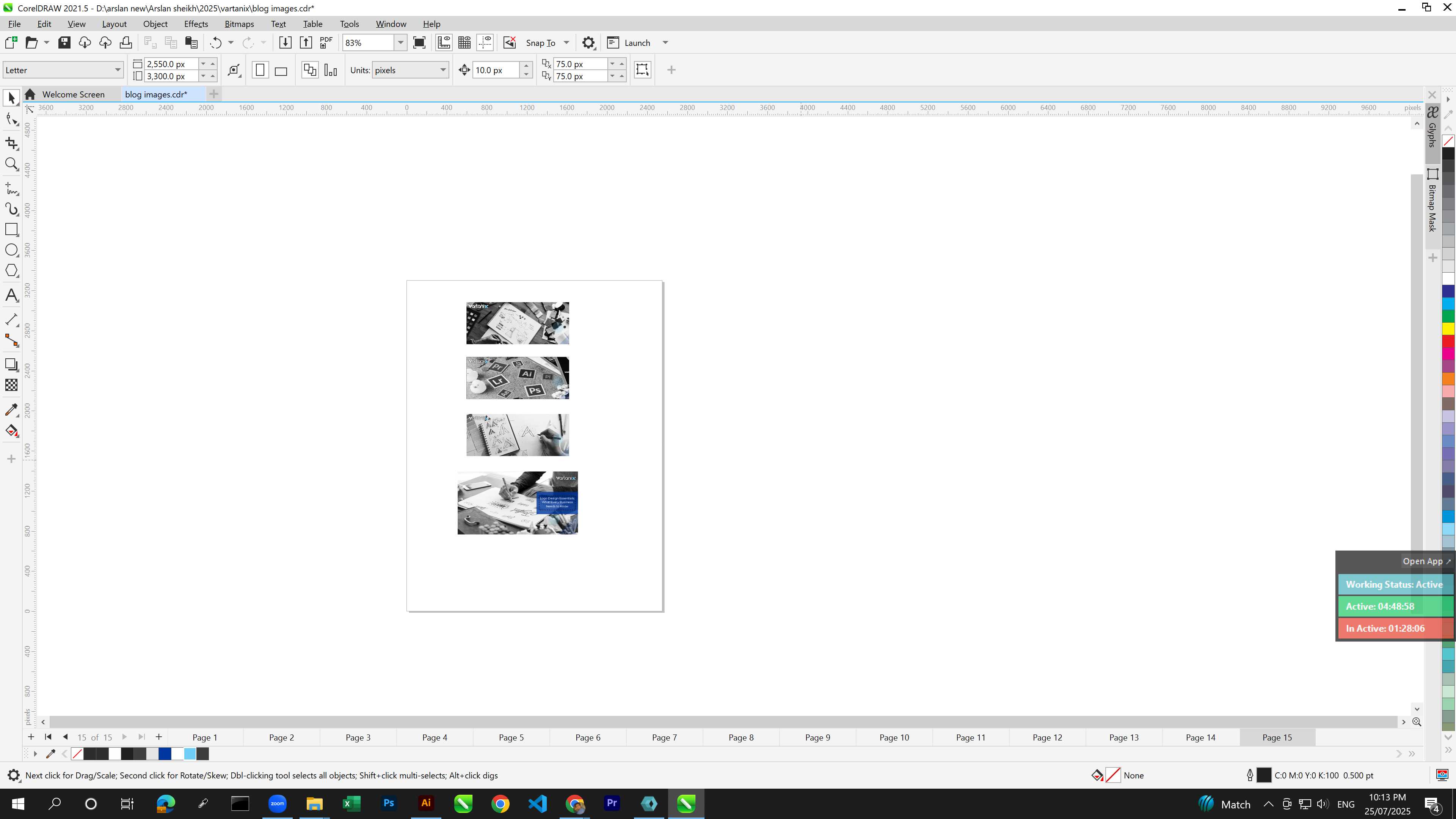Open the Layout menu

pos(114,24)
